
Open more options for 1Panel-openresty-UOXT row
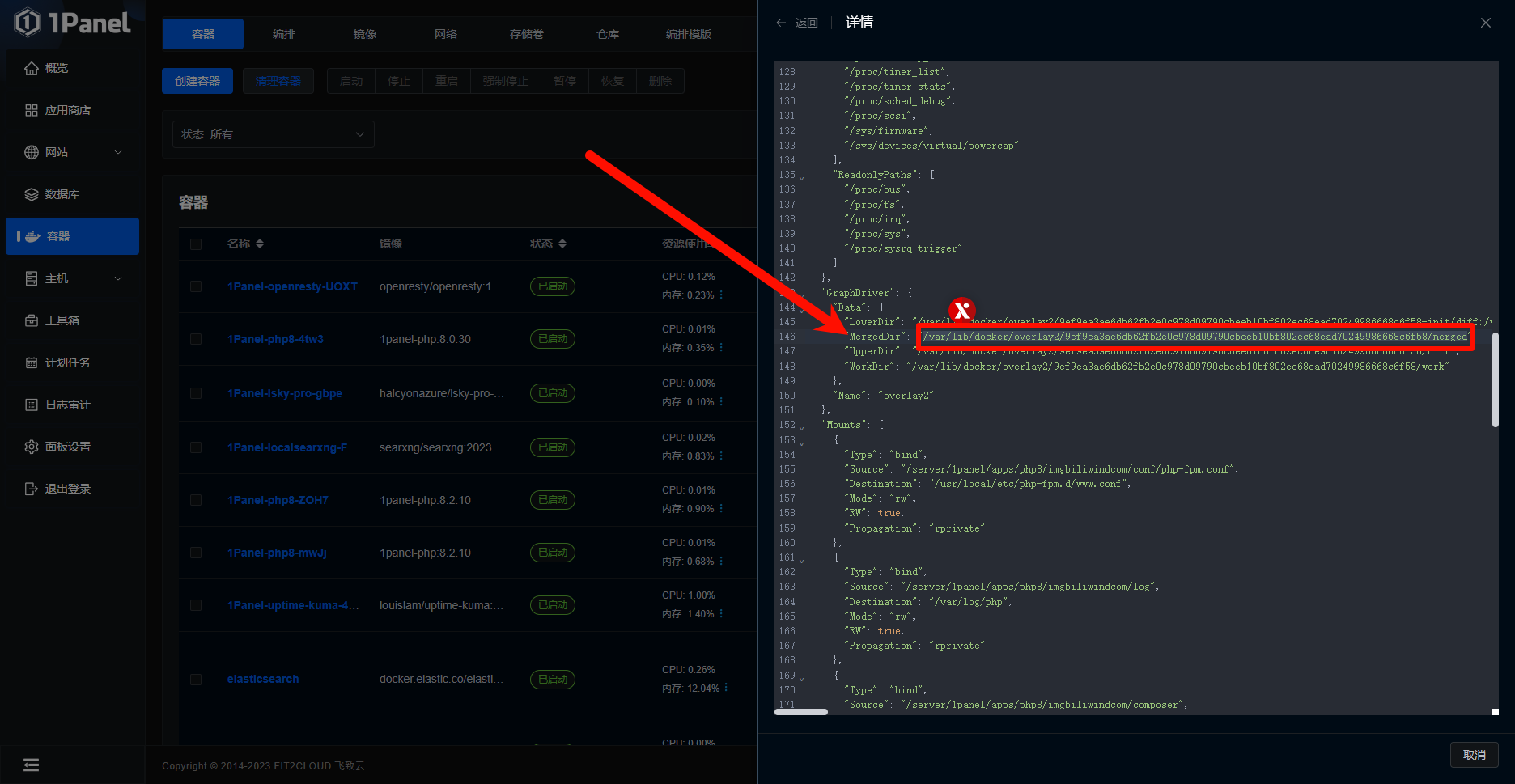pyautogui.click(x=721, y=295)
